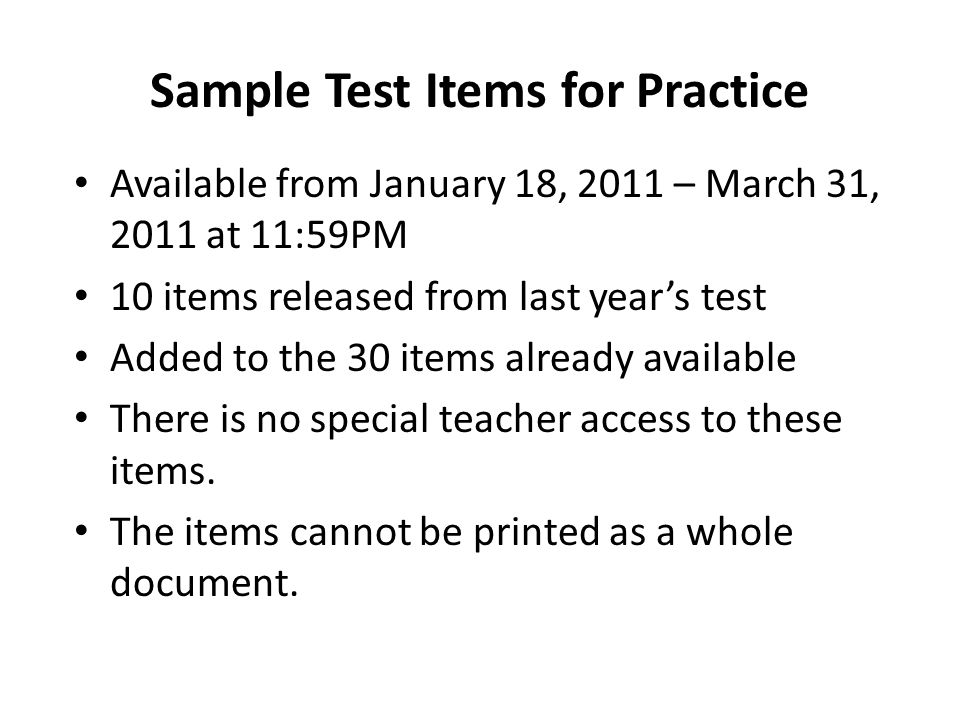Click the text 'March 31,'

tap(792, 184)
